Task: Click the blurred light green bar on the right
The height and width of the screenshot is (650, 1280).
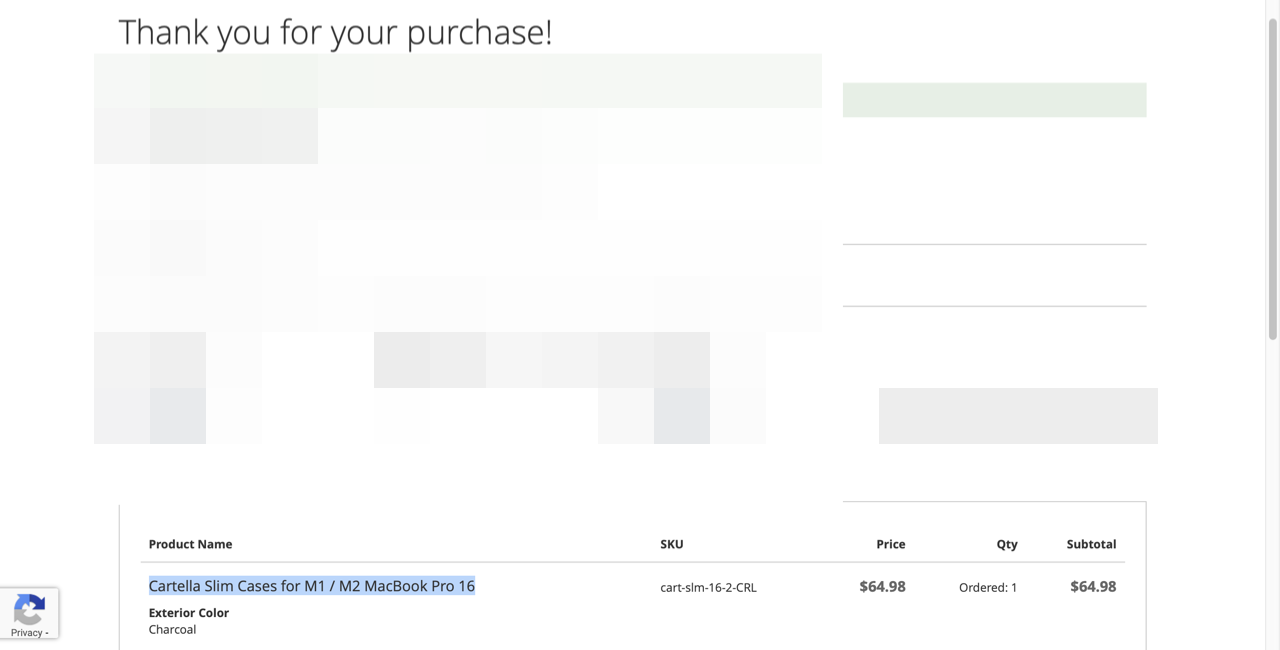Action: (x=994, y=100)
